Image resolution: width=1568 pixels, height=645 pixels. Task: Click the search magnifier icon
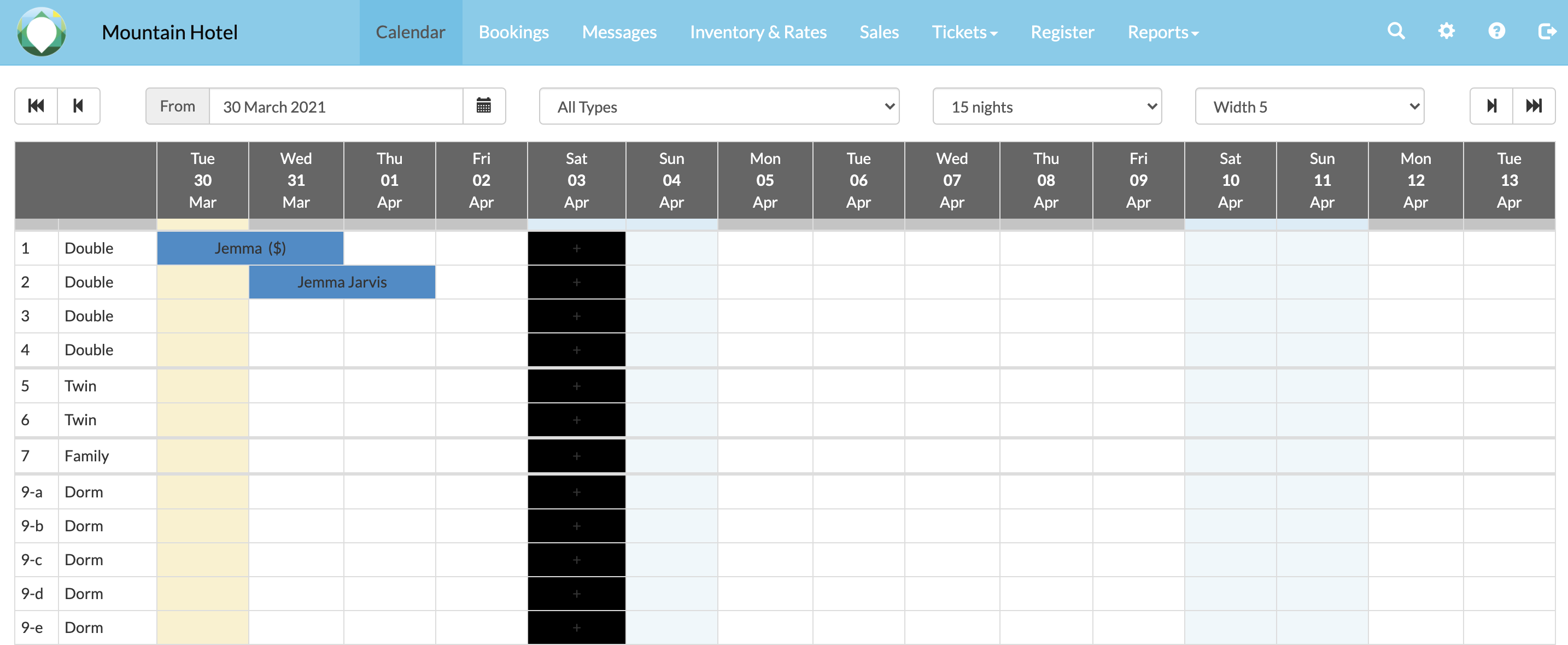1396,31
